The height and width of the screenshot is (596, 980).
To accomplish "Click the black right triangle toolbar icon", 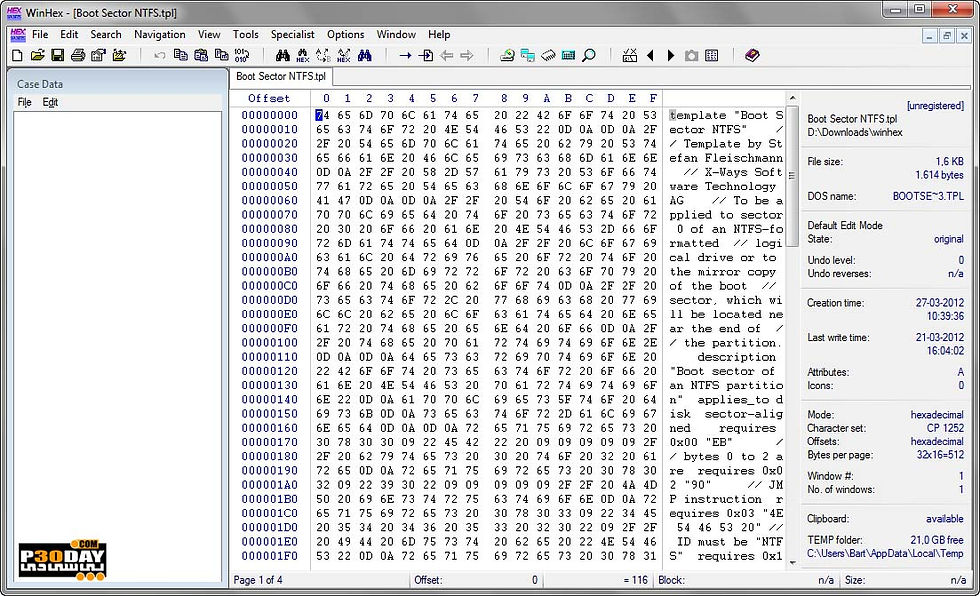I will 671,56.
